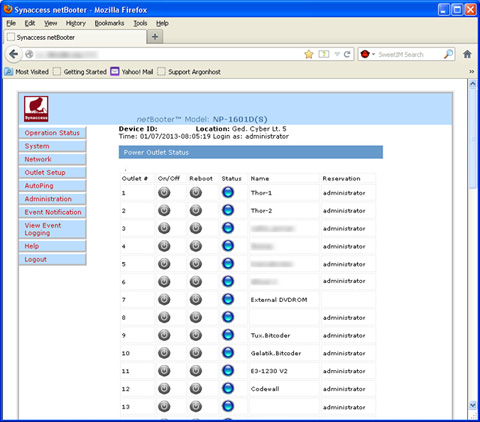Reboot outlet 11 E3-1230 V2

click(x=196, y=371)
